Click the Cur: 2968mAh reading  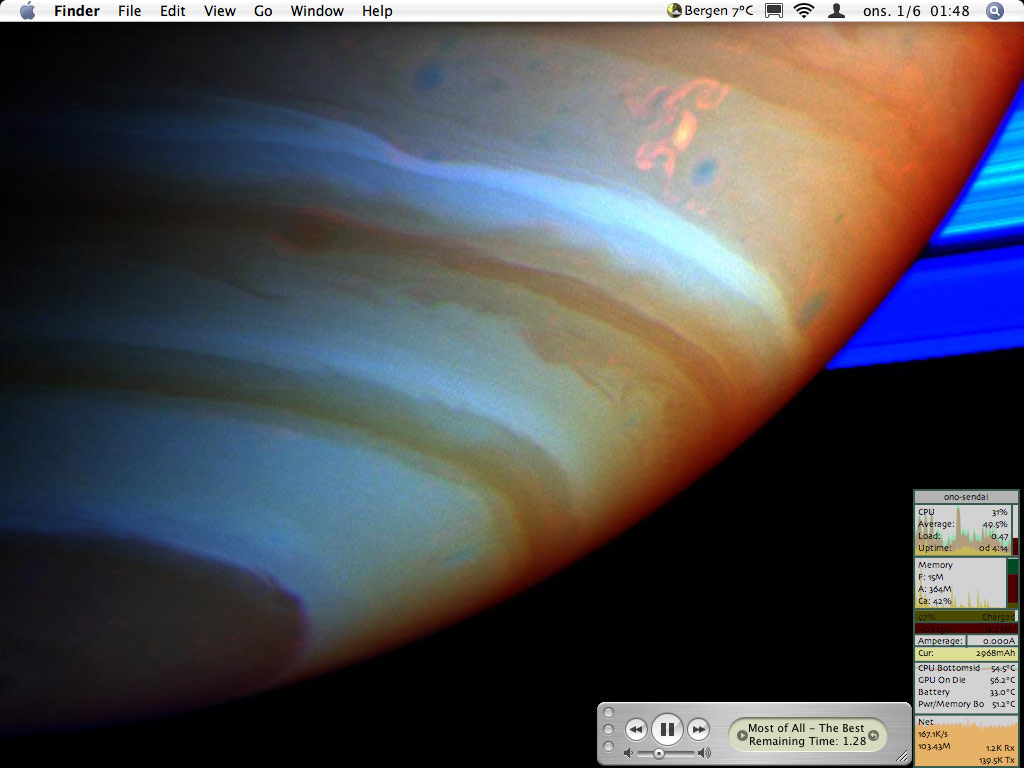pyautogui.click(x=966, y=653)
